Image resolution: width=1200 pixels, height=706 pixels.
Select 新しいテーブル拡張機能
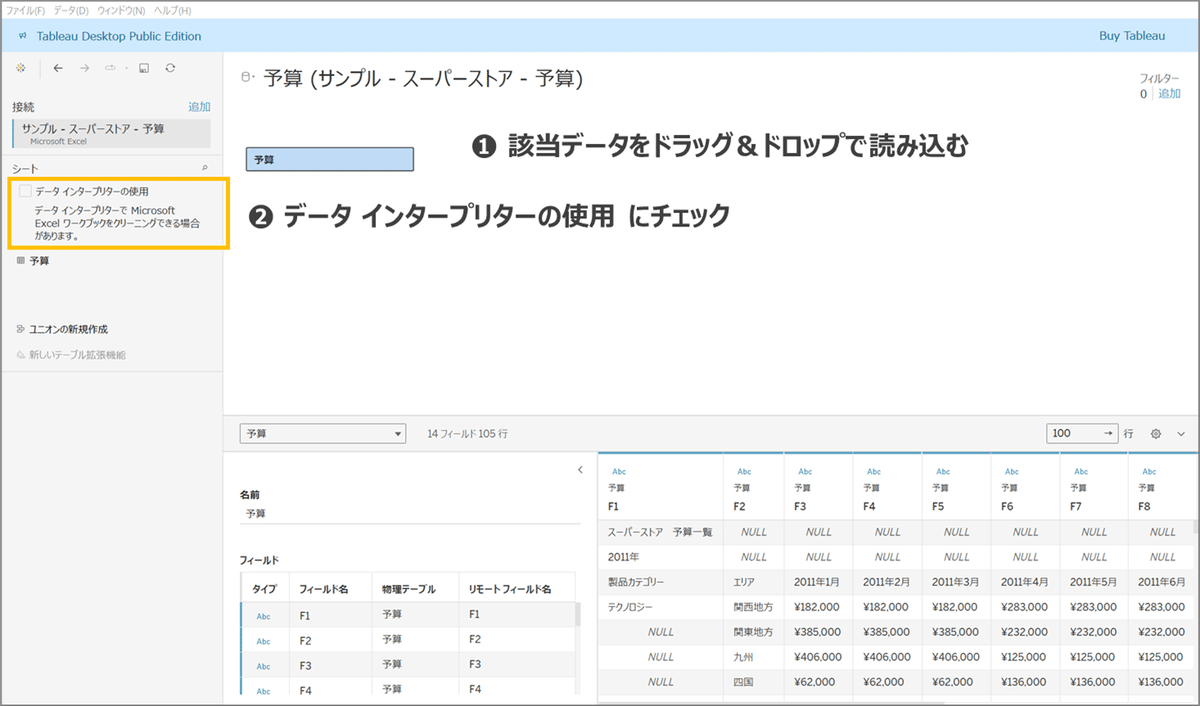77,354
